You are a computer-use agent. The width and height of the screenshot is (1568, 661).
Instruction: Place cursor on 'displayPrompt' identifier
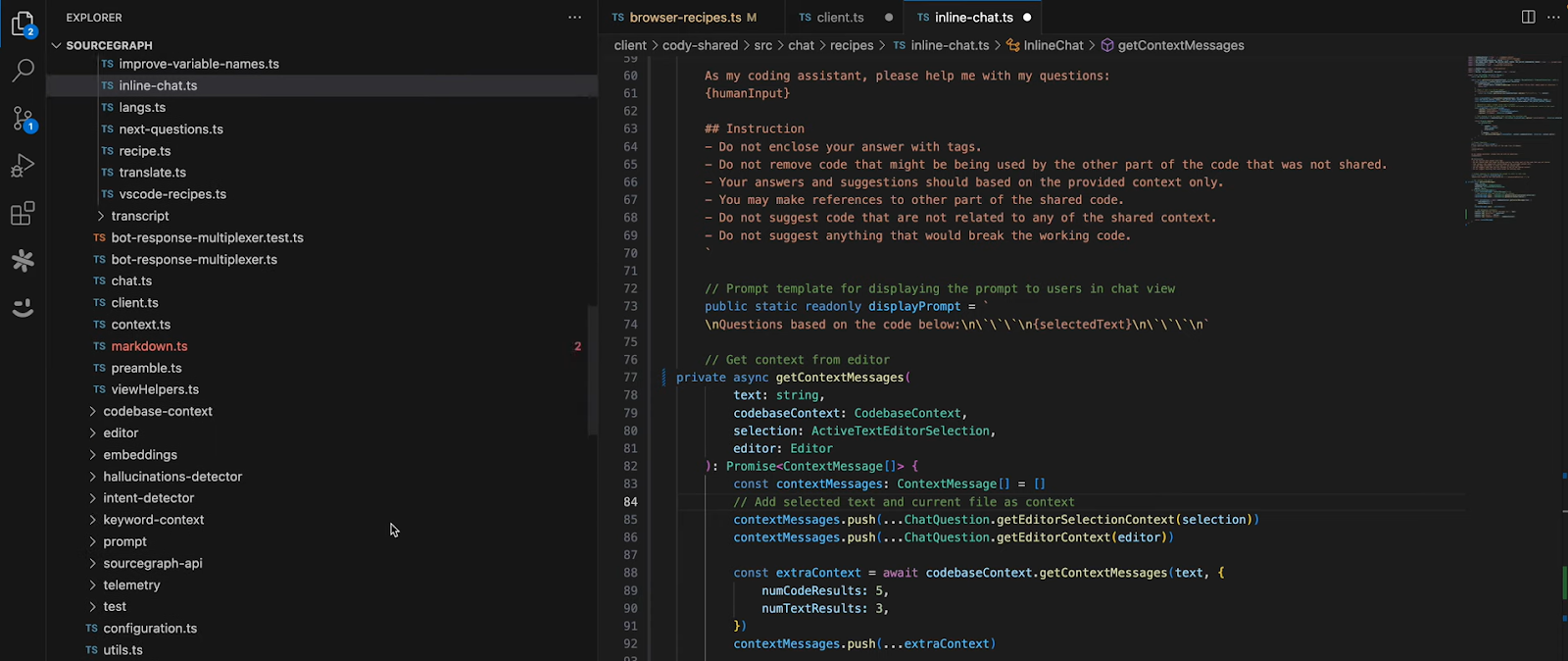click(x=914, y=306)
